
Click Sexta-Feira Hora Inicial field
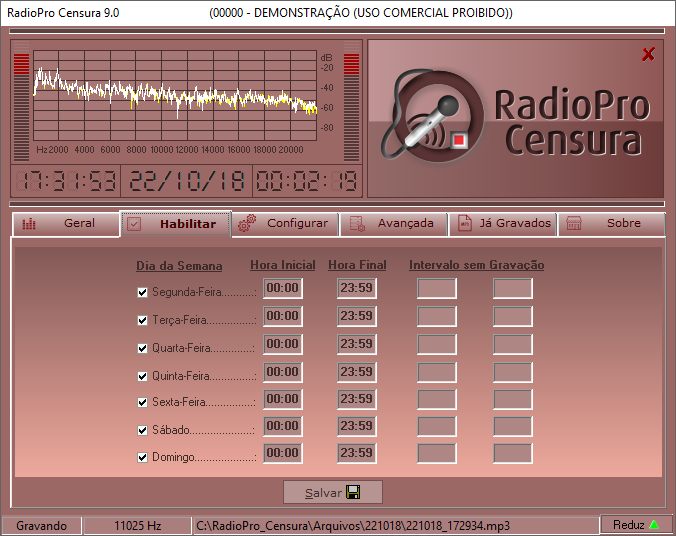click(x=283, y=399)
